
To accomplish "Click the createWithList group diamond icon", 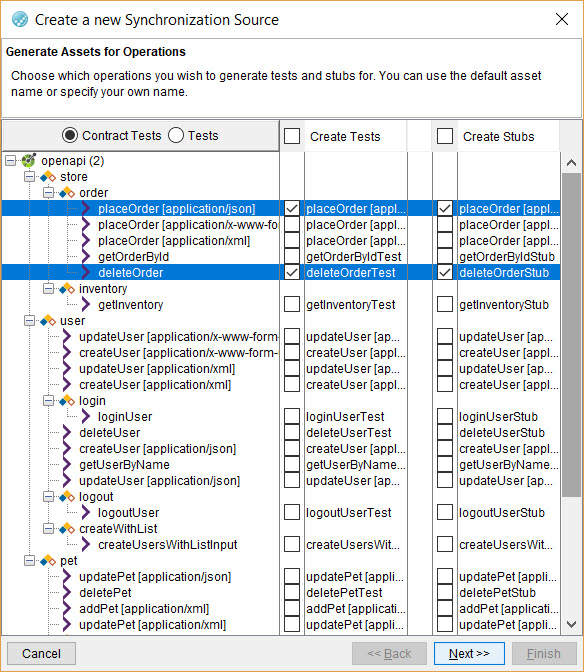I will coord(67,529).
